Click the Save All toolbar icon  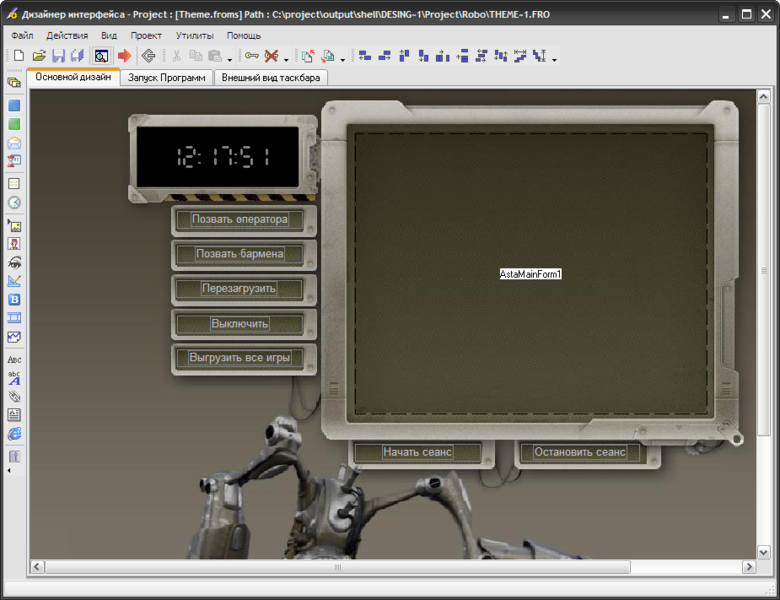point(77,56)
